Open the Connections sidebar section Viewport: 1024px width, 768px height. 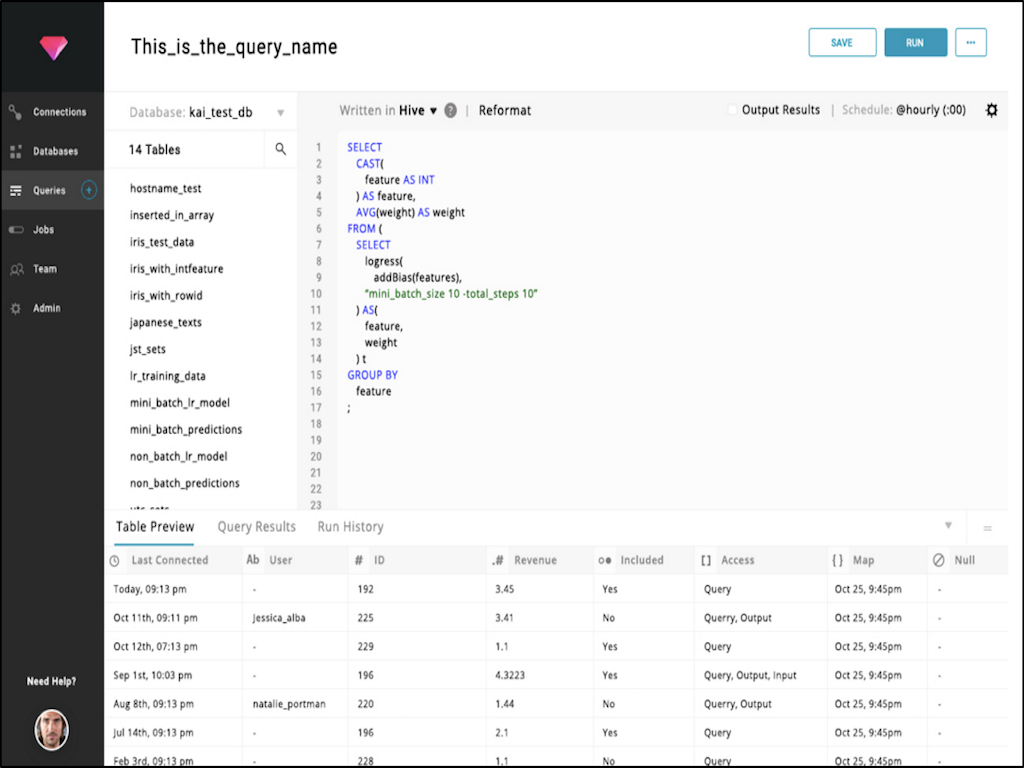(x=59, y=112)
